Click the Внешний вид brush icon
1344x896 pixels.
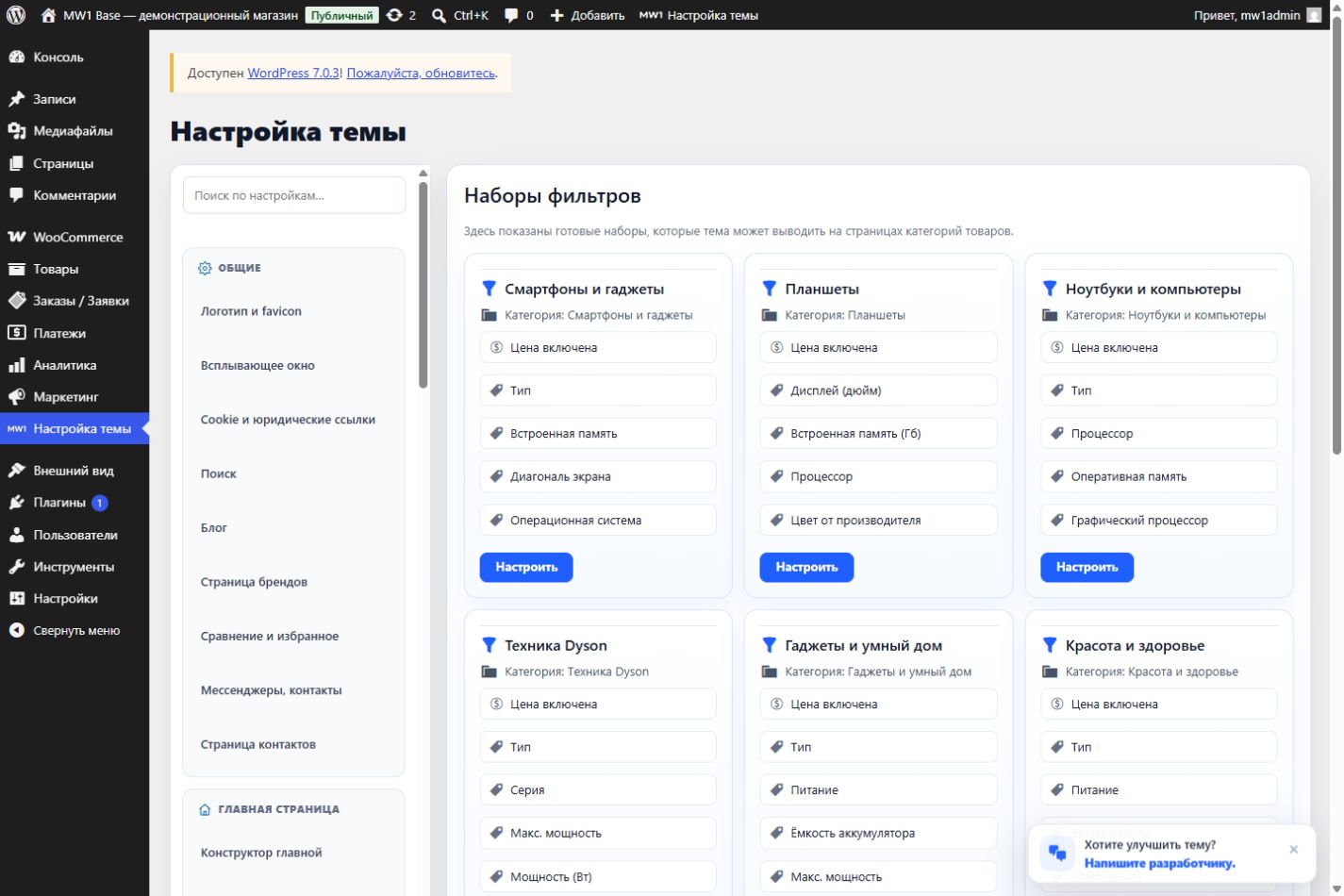tap(16, 471)
